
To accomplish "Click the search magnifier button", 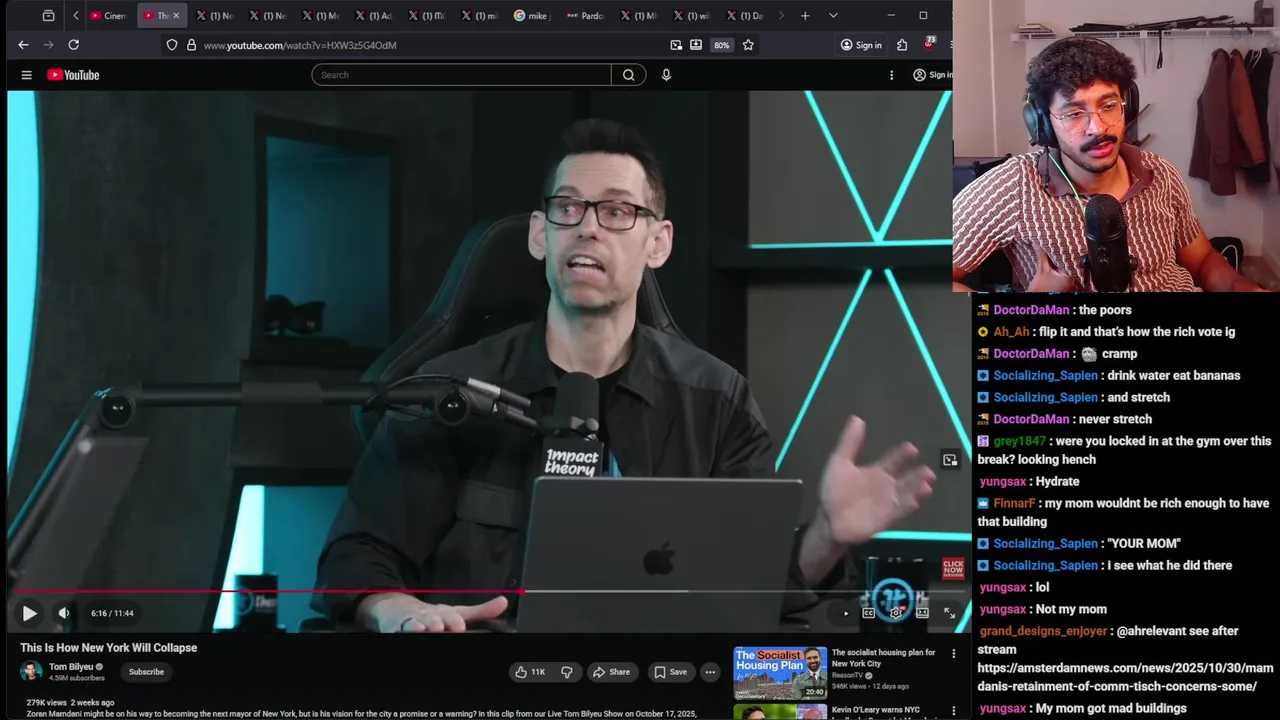I will (628, 75).
